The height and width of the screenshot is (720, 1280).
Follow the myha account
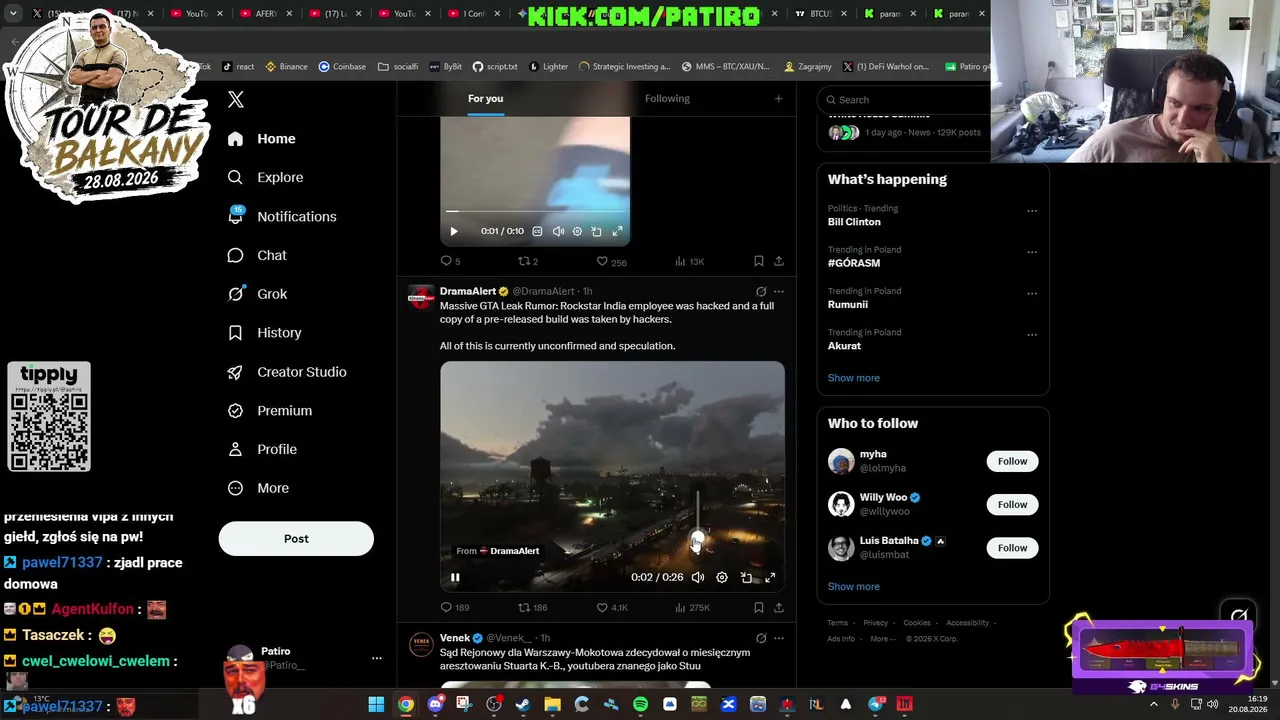pos(1012,461)
